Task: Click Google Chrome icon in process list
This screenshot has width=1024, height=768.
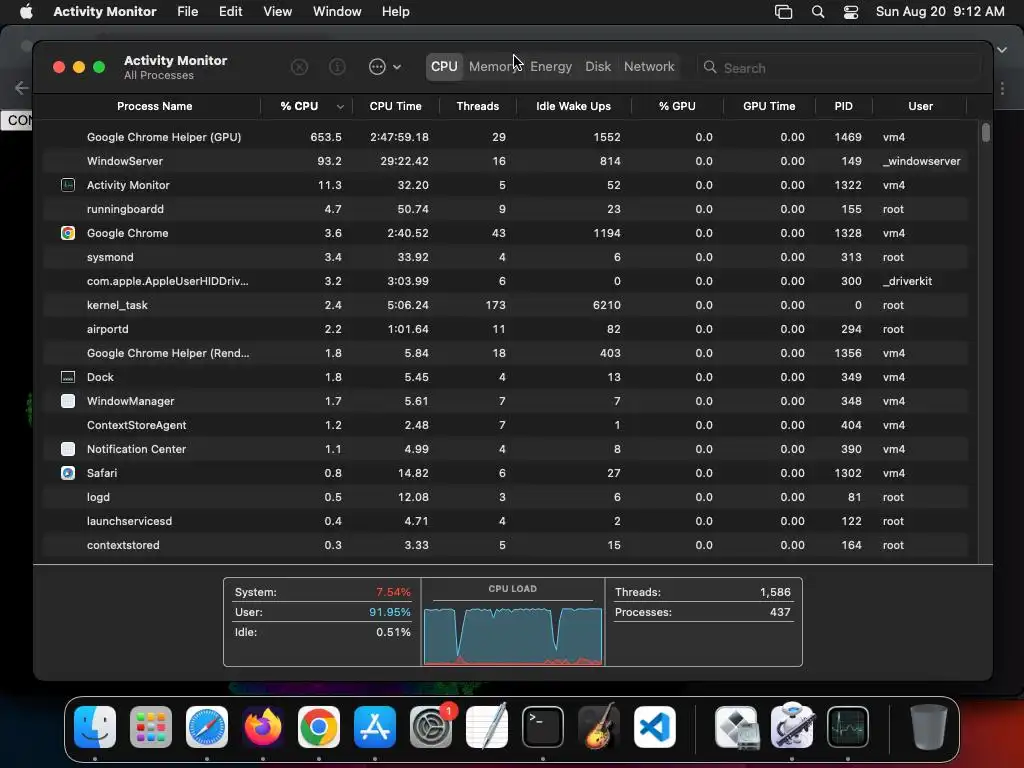Action: [x=68, y=233]
